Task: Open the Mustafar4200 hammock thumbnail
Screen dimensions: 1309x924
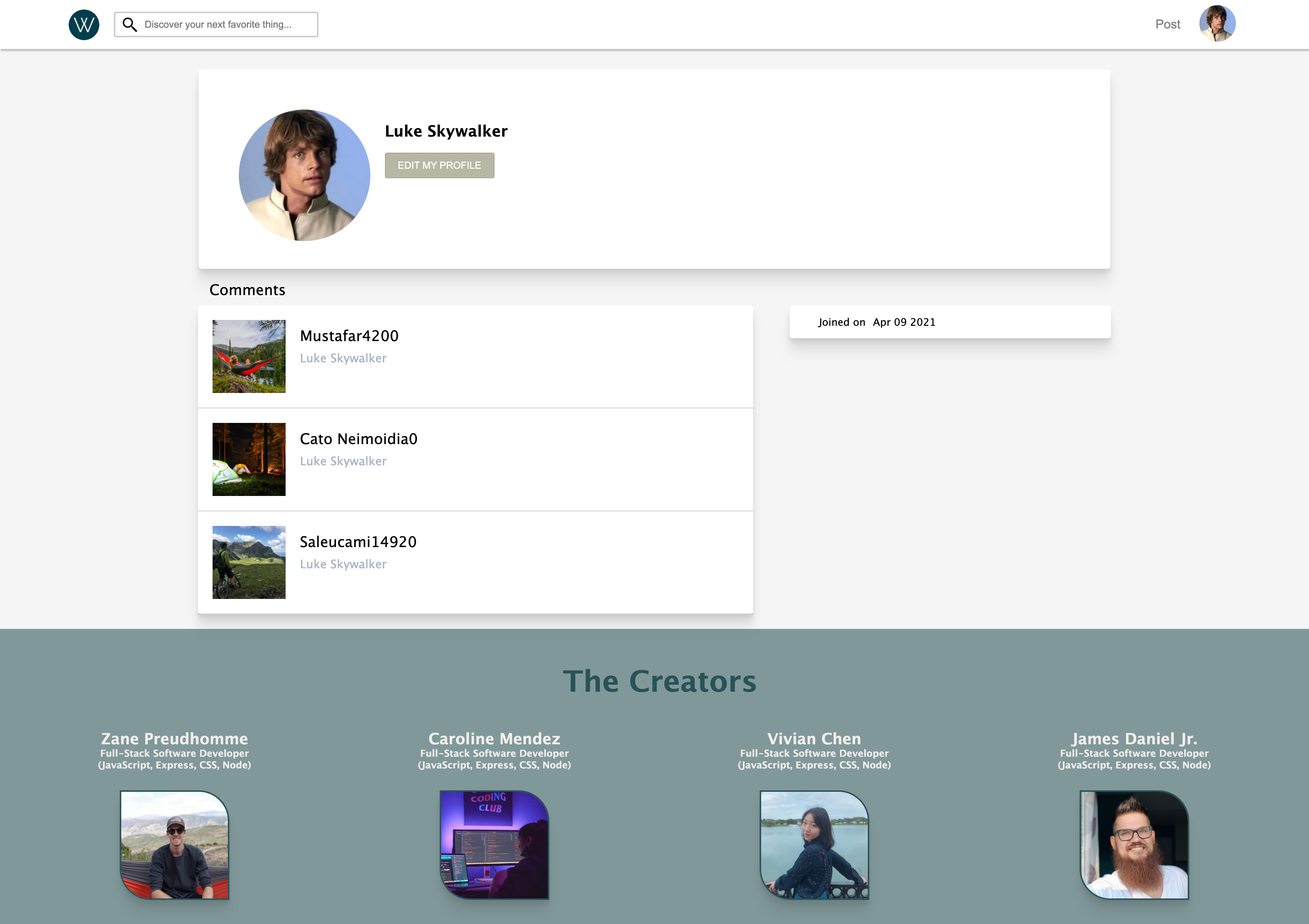Action: (x=249, y=356)
